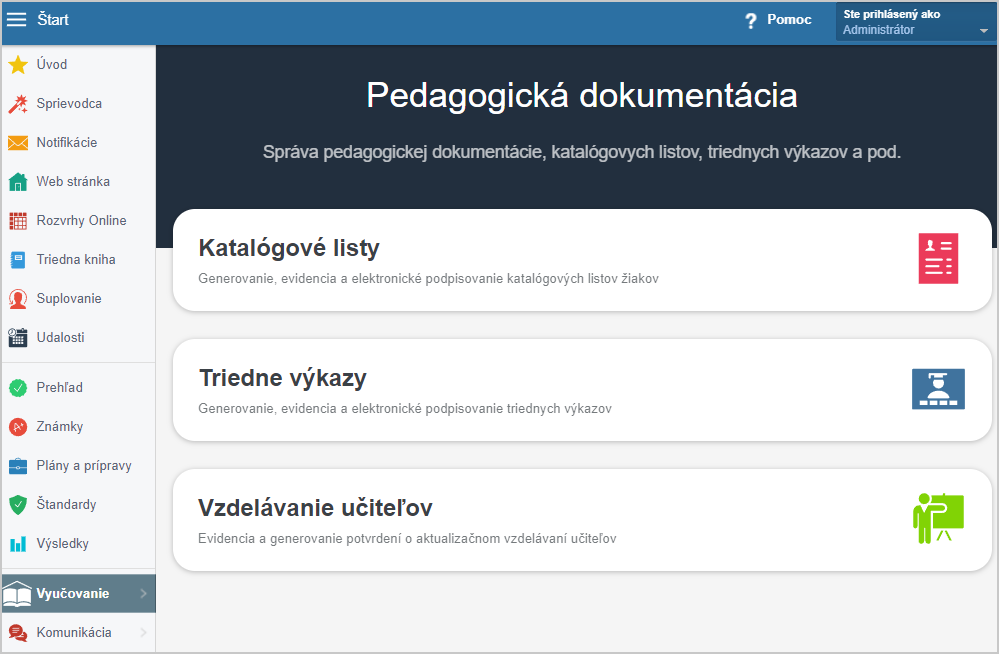This screenshot has width=999, height=654.
Task: Expand the Vyučovanie submenu chevron
Action: click(143, 593)
